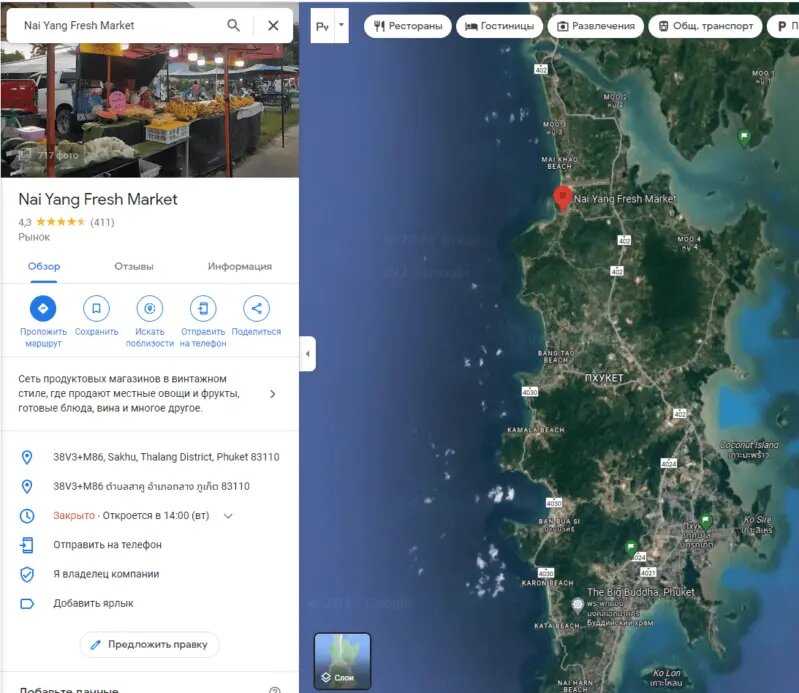
Task: Click the red Nai Yang Fresh Market map pin
Action: click(x=563, y=198)
